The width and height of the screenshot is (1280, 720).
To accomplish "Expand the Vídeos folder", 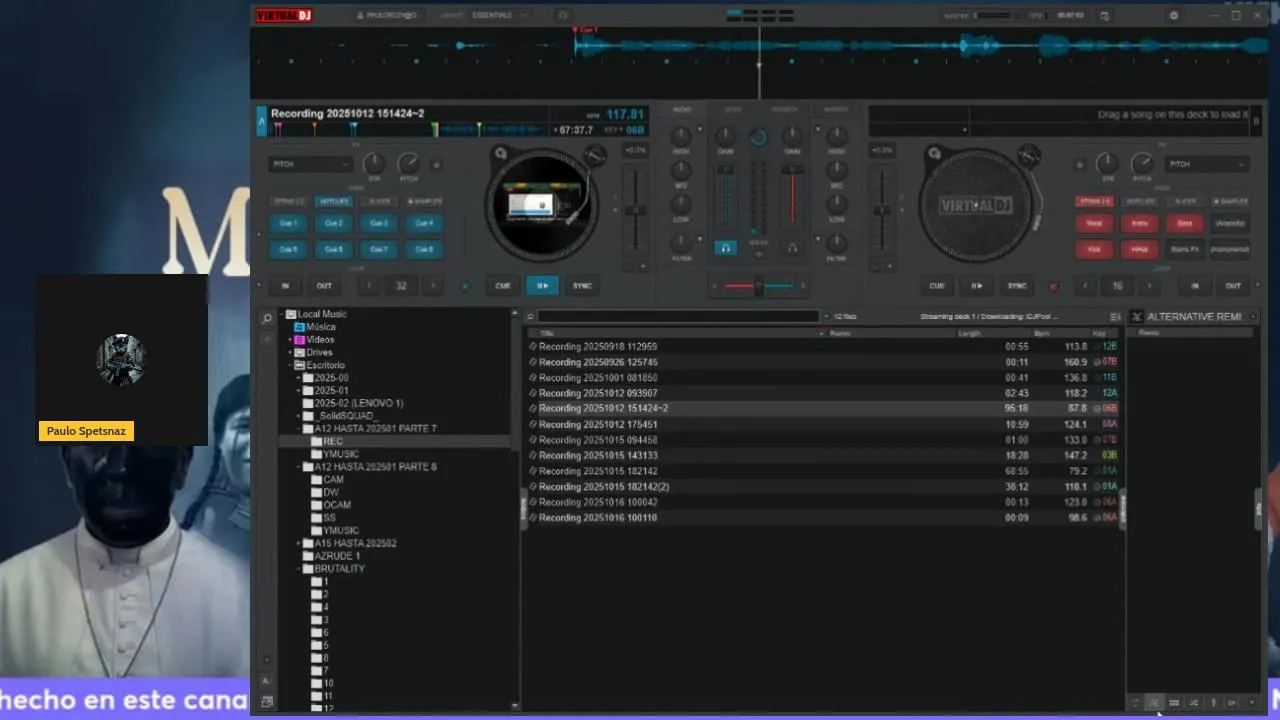I will 290,340.
